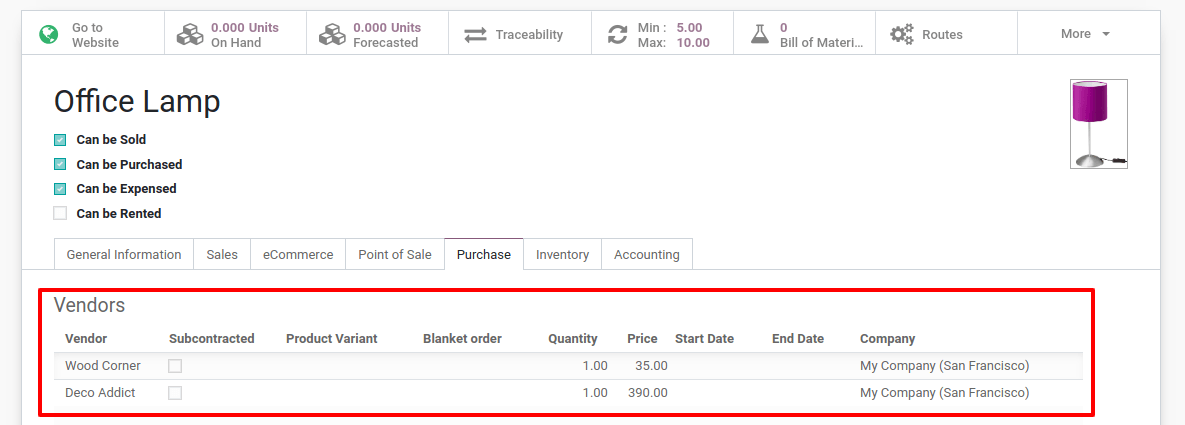Image resolution: width=1185 pixels, height=425 pixels.
Task: Click the Routes gears icon
Action: pos(902,35)
